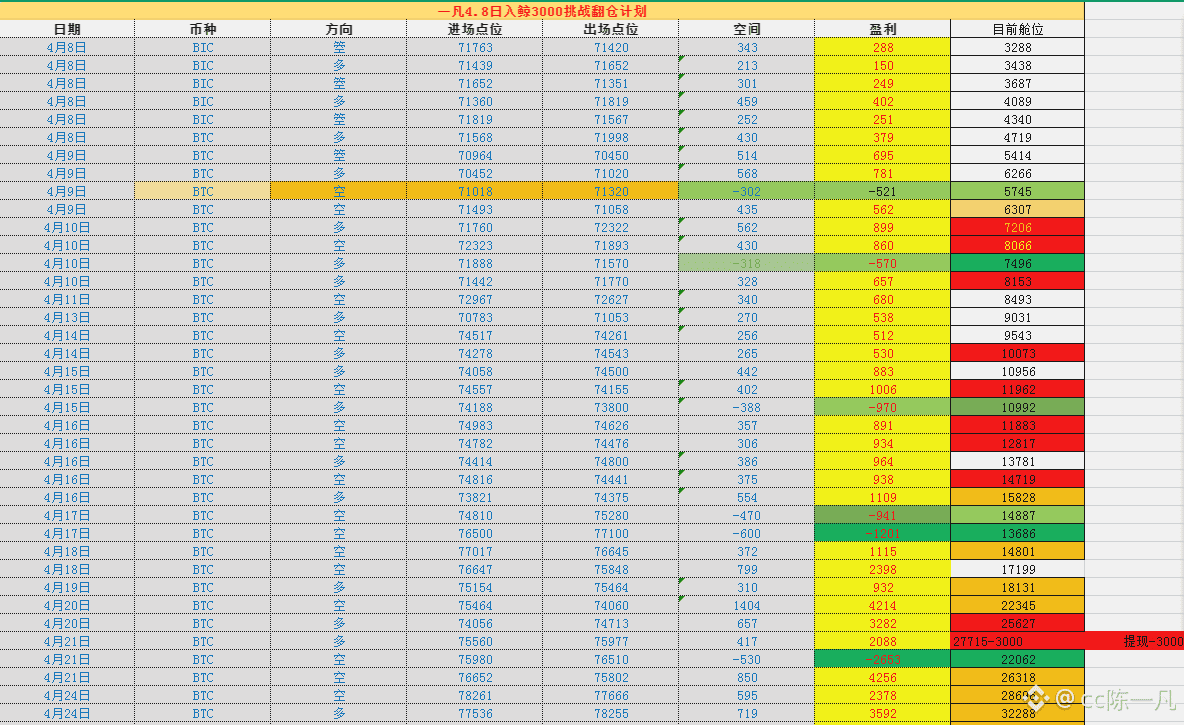
Task: Select green loss cell -521
Action: [x=882, y=191]
